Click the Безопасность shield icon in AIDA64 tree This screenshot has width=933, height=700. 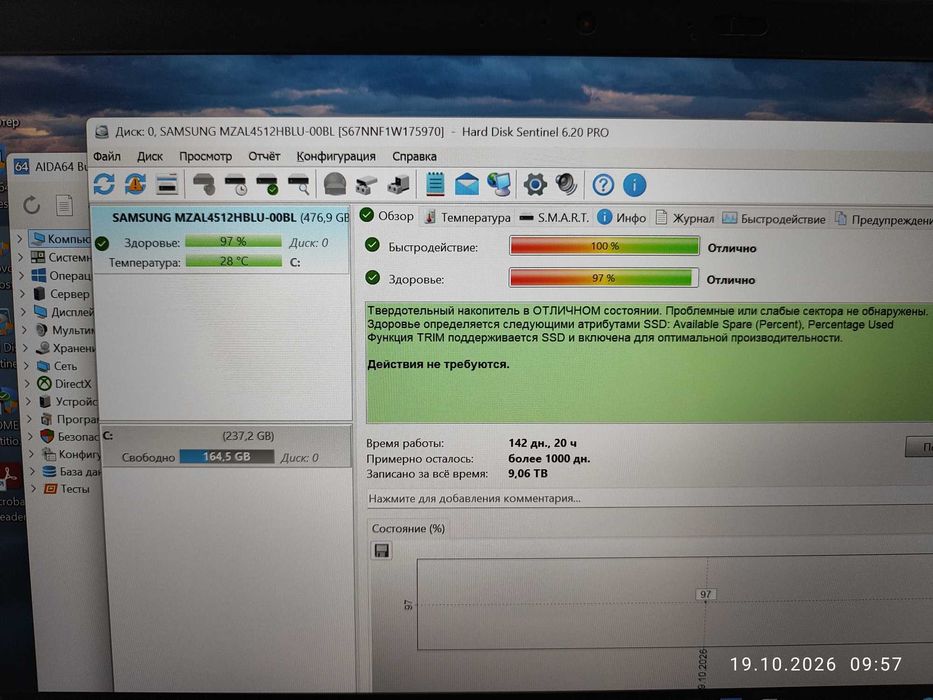[x=47, y=436]
